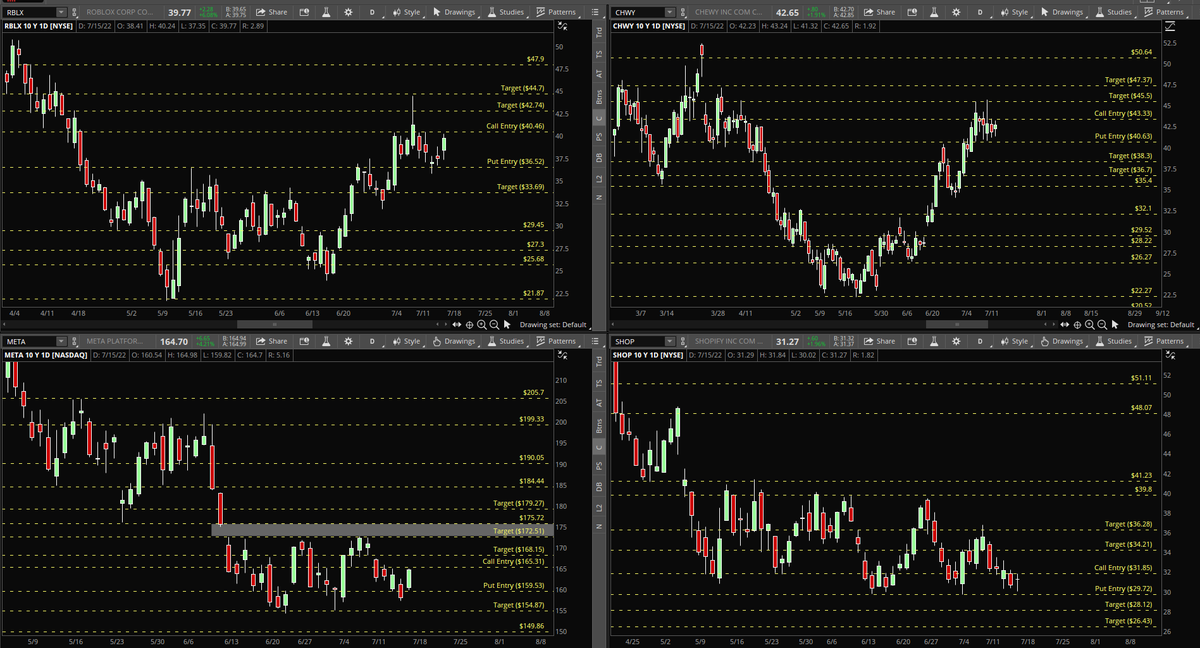Screen dimensions: 1200x648
Task: Select the L2 side tab in upper sidebar
Action: point(599,179)
